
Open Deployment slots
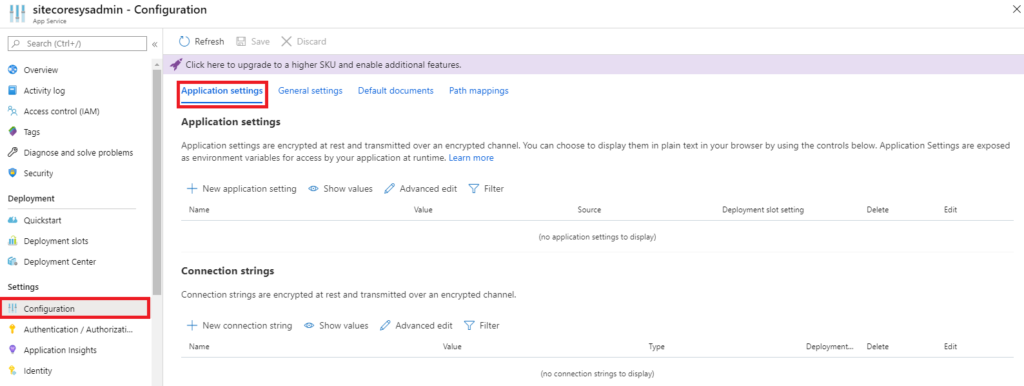tap(56, 241)
